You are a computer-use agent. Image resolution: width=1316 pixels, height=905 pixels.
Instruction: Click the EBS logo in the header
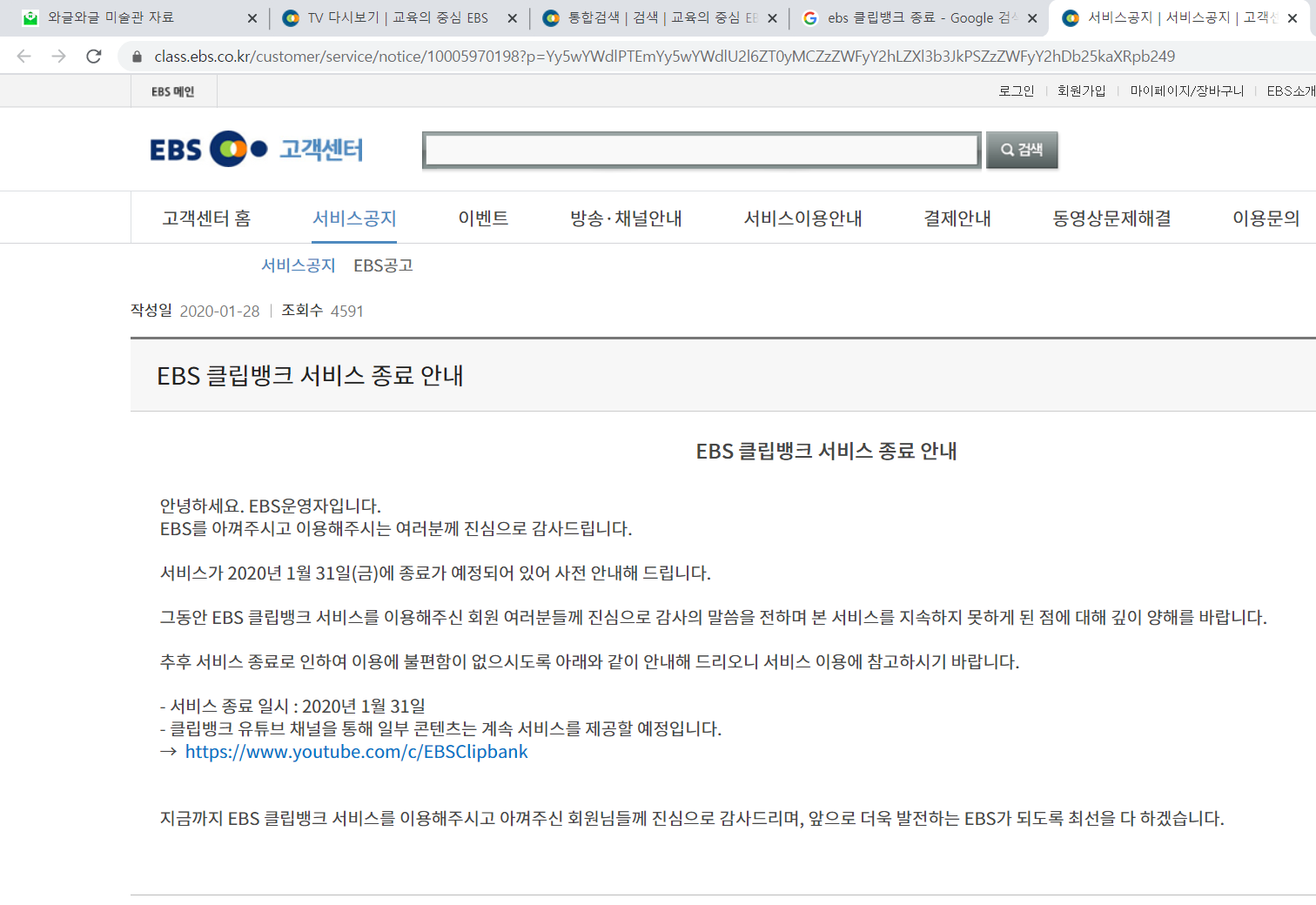[x=209, y=149]
